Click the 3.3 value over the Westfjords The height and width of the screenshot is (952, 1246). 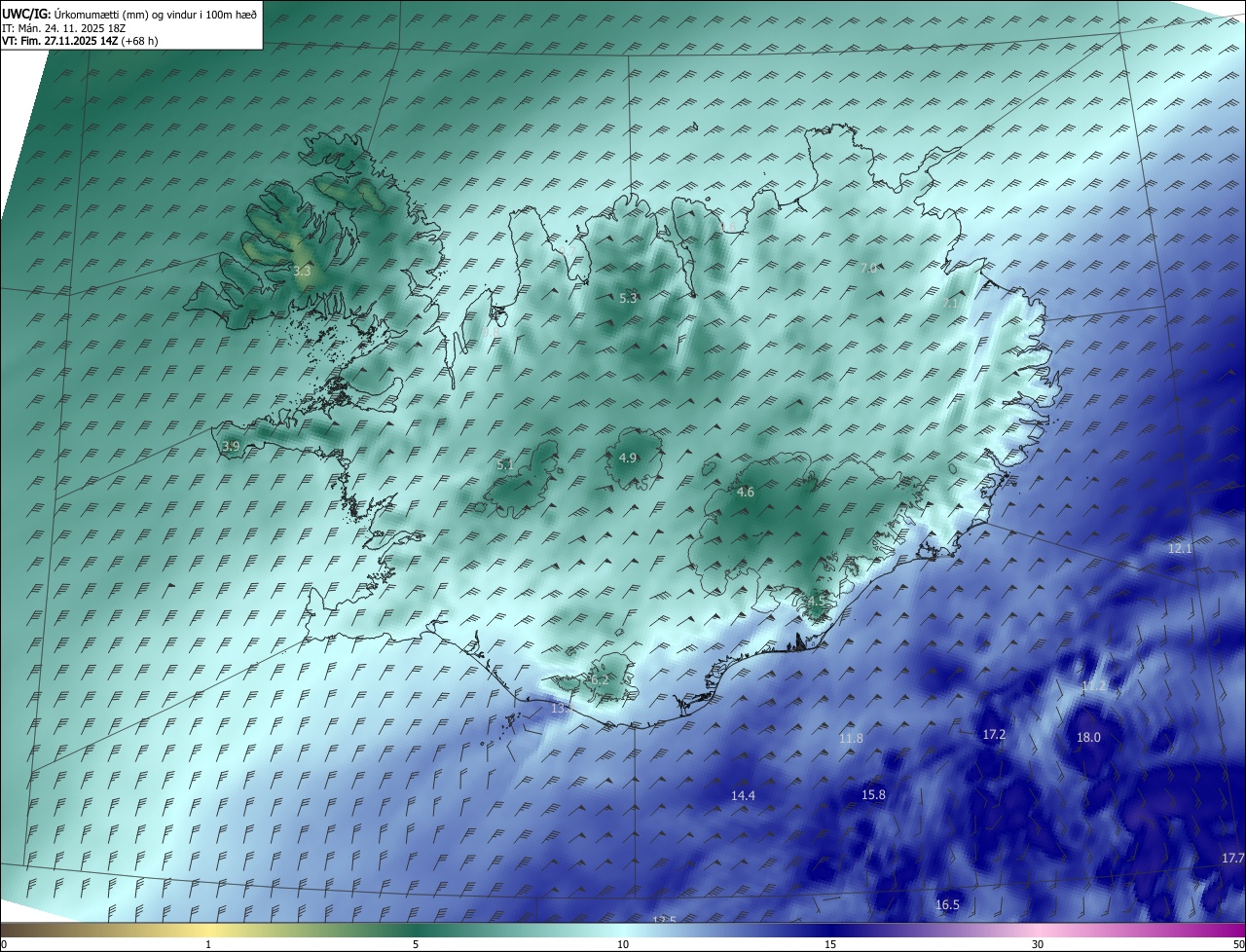[302, 271]
